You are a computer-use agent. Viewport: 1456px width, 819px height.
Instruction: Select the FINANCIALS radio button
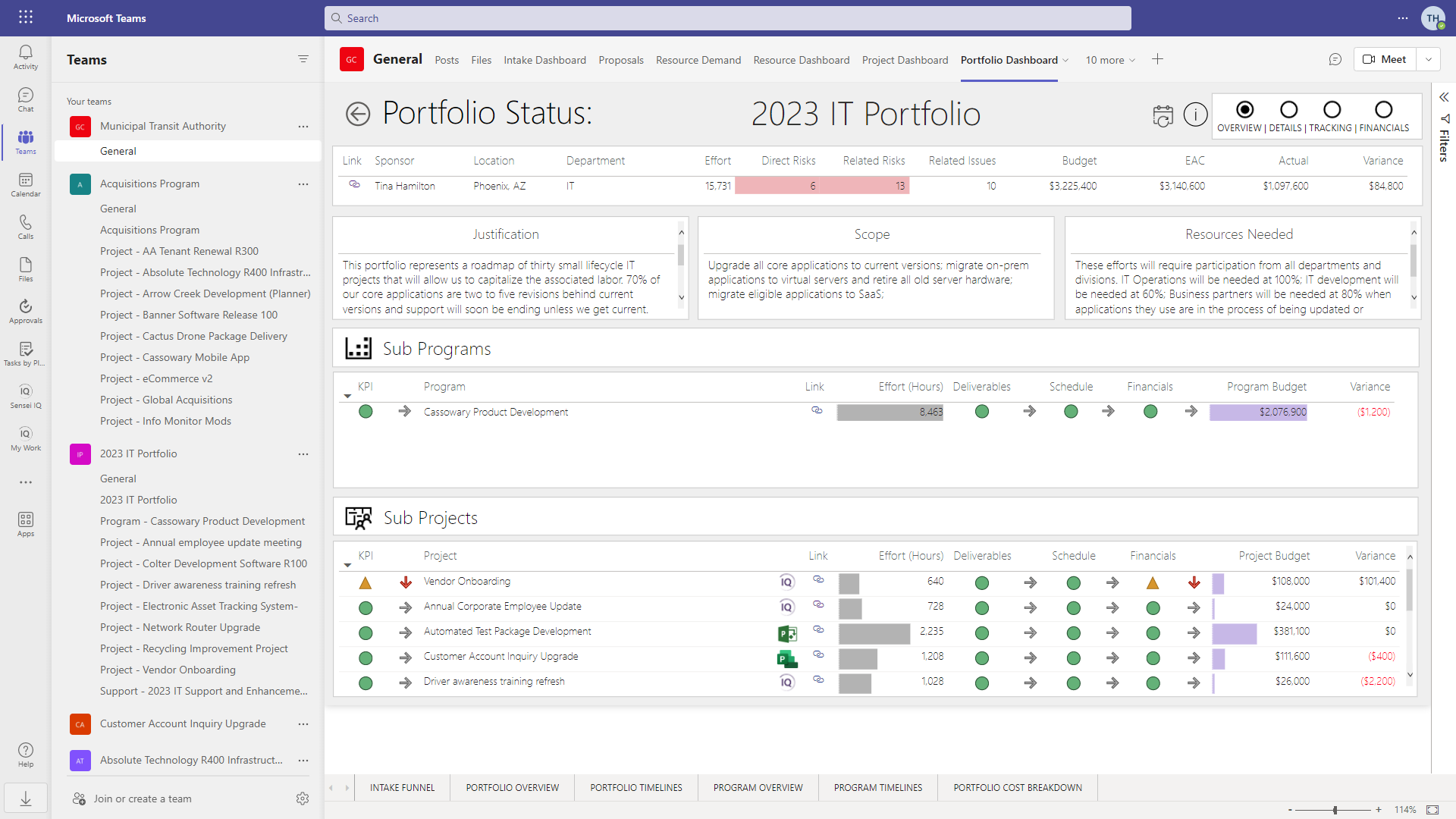coord(1383,110)
